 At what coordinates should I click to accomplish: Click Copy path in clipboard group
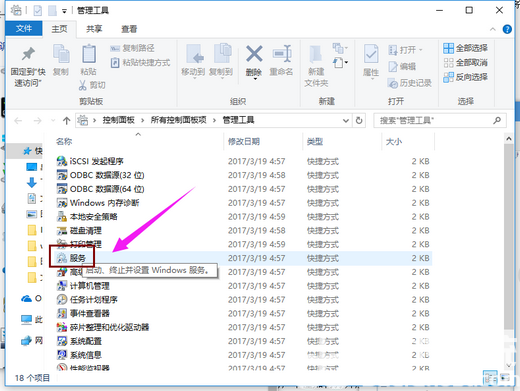click(132, 48)
